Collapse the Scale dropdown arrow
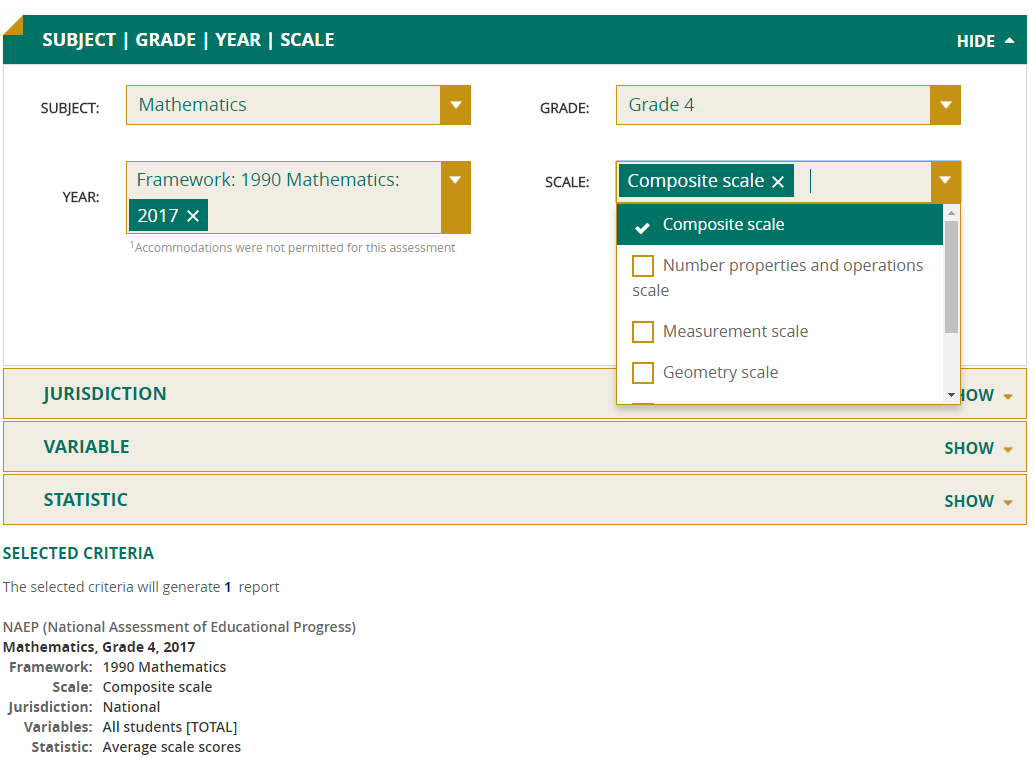This screenshot has height=758, width=1034. (x=945, y=181)
